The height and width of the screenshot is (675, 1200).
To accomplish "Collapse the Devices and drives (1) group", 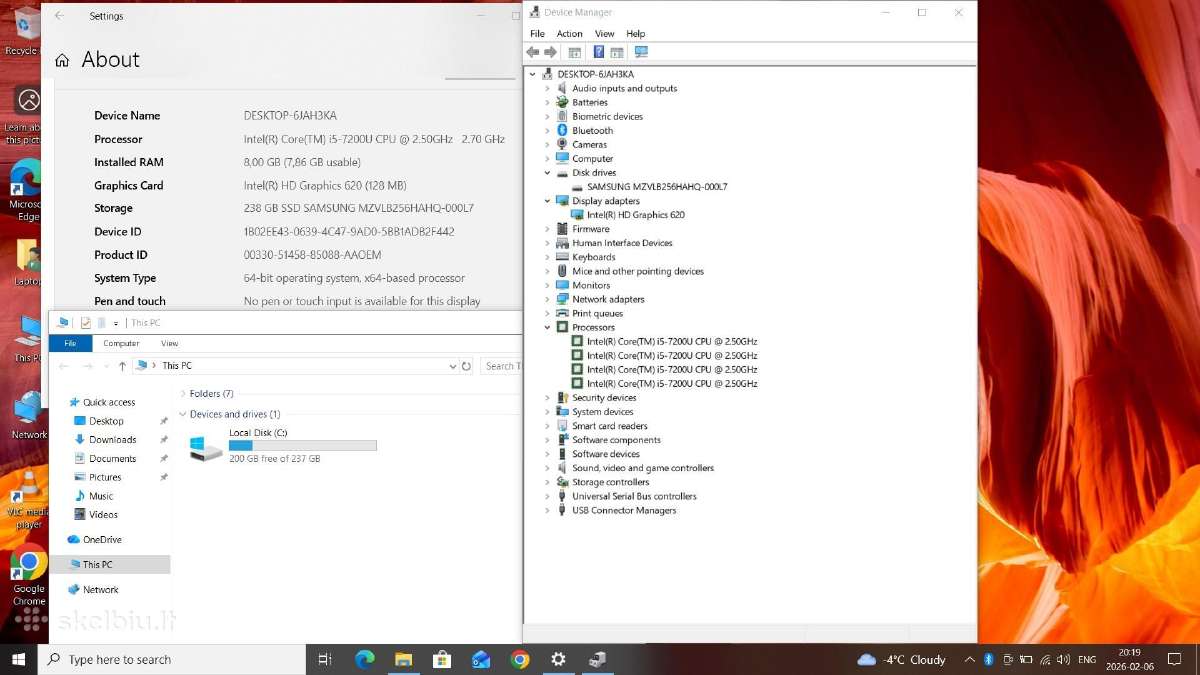I will click(182, 414).
